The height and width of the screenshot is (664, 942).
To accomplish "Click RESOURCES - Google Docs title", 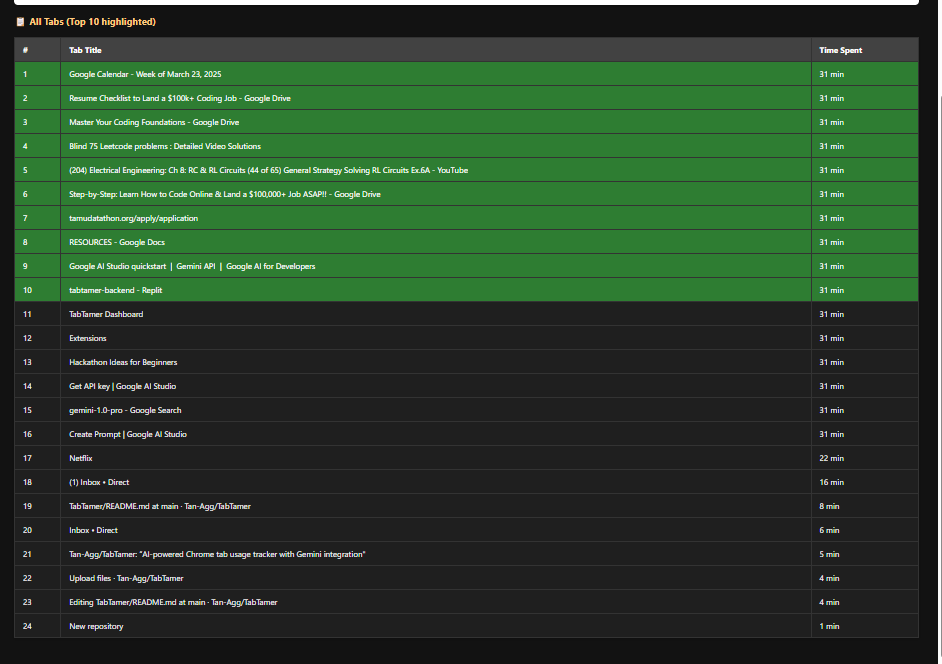I will click(117, 242).
